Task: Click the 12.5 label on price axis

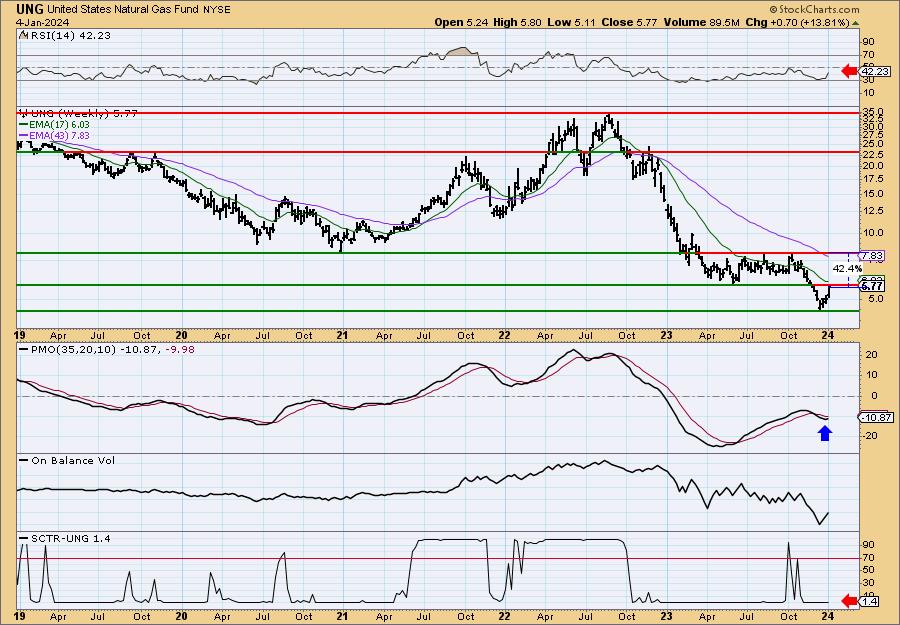Action: tap(874, 211)
